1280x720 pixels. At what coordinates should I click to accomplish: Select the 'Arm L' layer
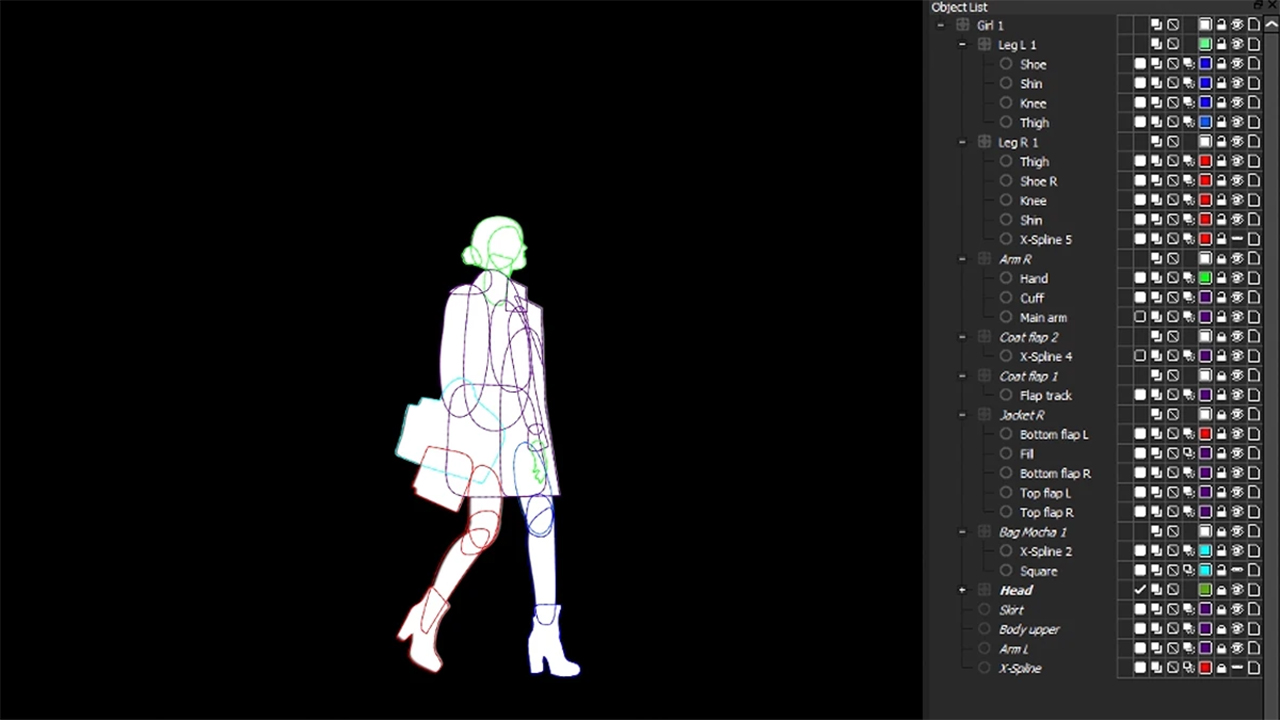(1013, 649)
